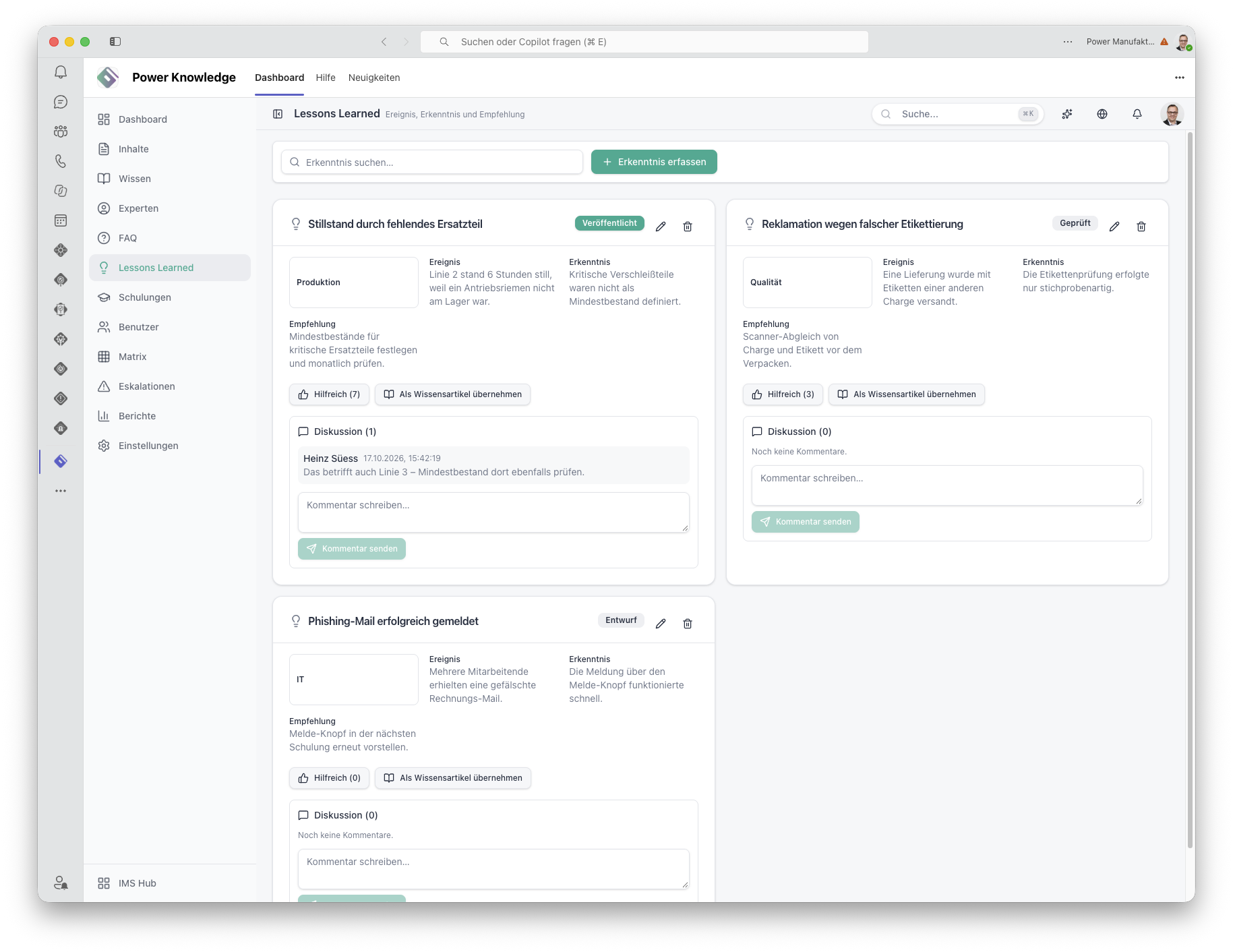This screenshot has height=952, width=1233.
Task: Open more apps ellipsis in Teams rail
Action: [61, 491]
